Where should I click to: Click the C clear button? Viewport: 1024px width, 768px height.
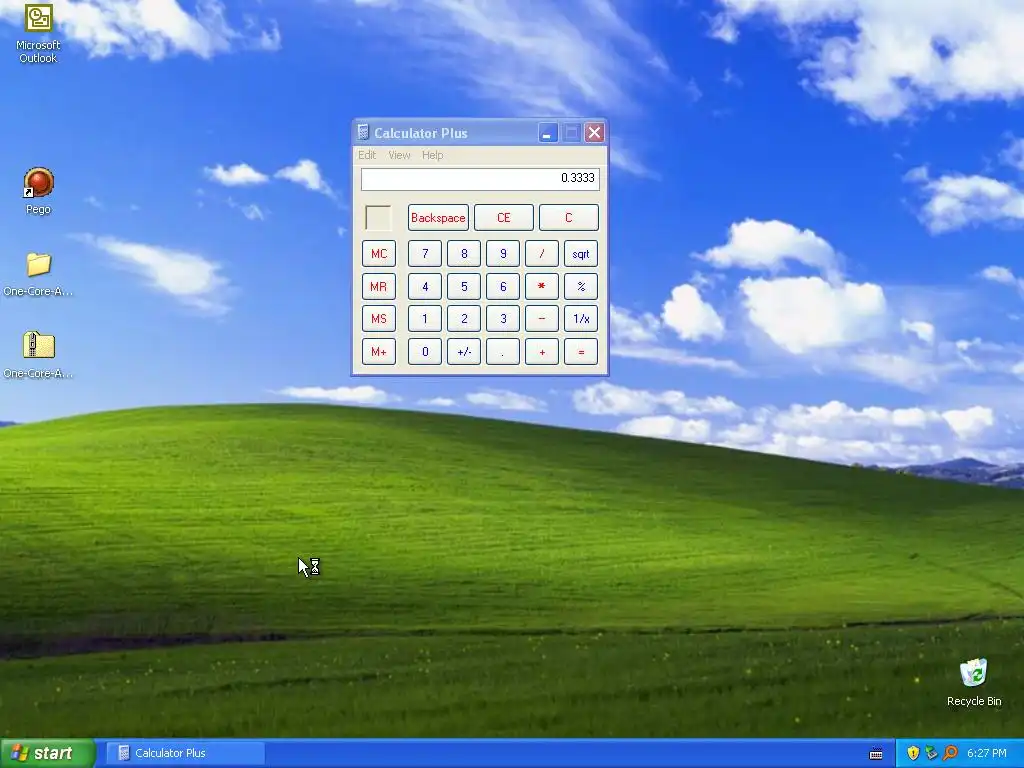[569, 217]
